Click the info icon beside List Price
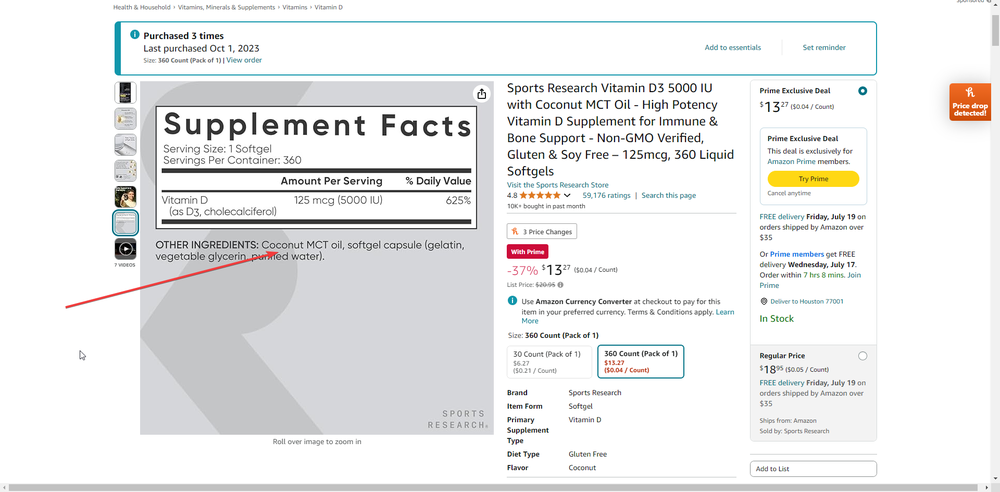This screenshot has height=492, width=1000. tap(560, 285)
